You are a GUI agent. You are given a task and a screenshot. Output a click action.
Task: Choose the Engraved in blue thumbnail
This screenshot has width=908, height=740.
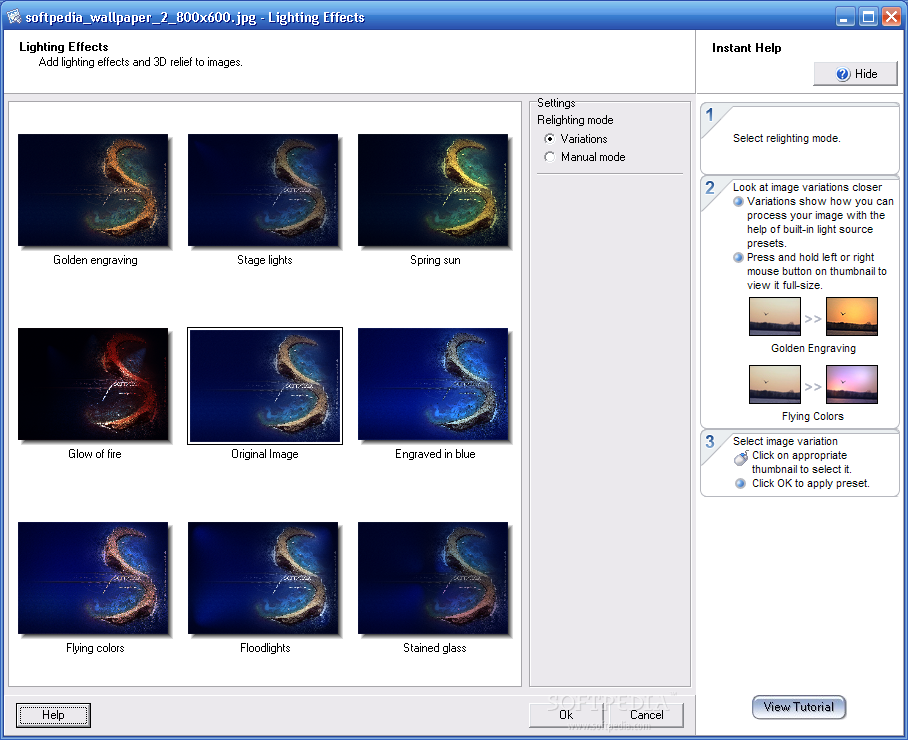(433, 384)
